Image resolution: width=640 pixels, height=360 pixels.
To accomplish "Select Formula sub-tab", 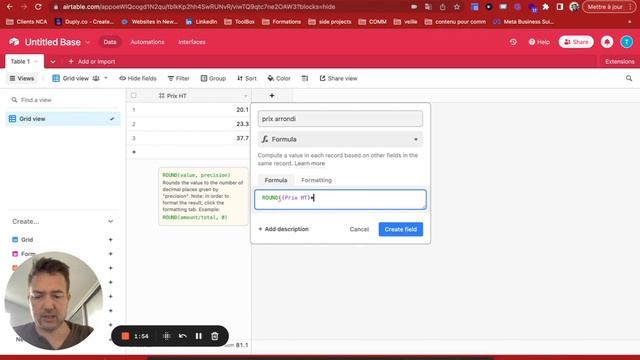I will coord(276,180).
